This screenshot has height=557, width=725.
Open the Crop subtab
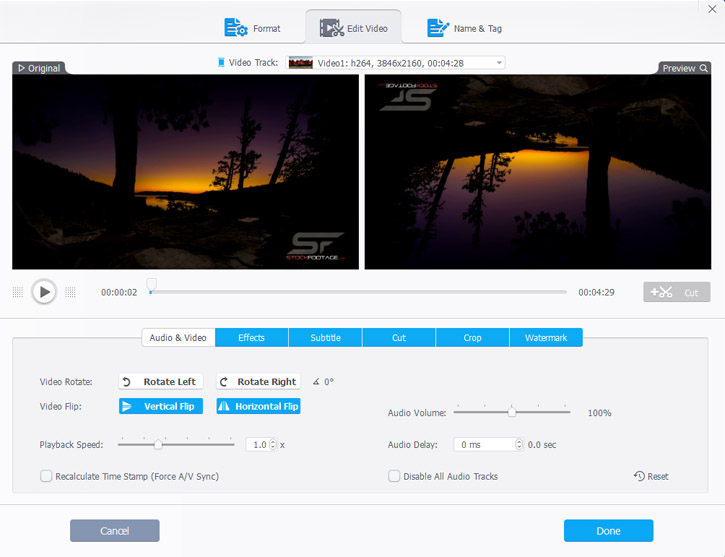[473, 337]
